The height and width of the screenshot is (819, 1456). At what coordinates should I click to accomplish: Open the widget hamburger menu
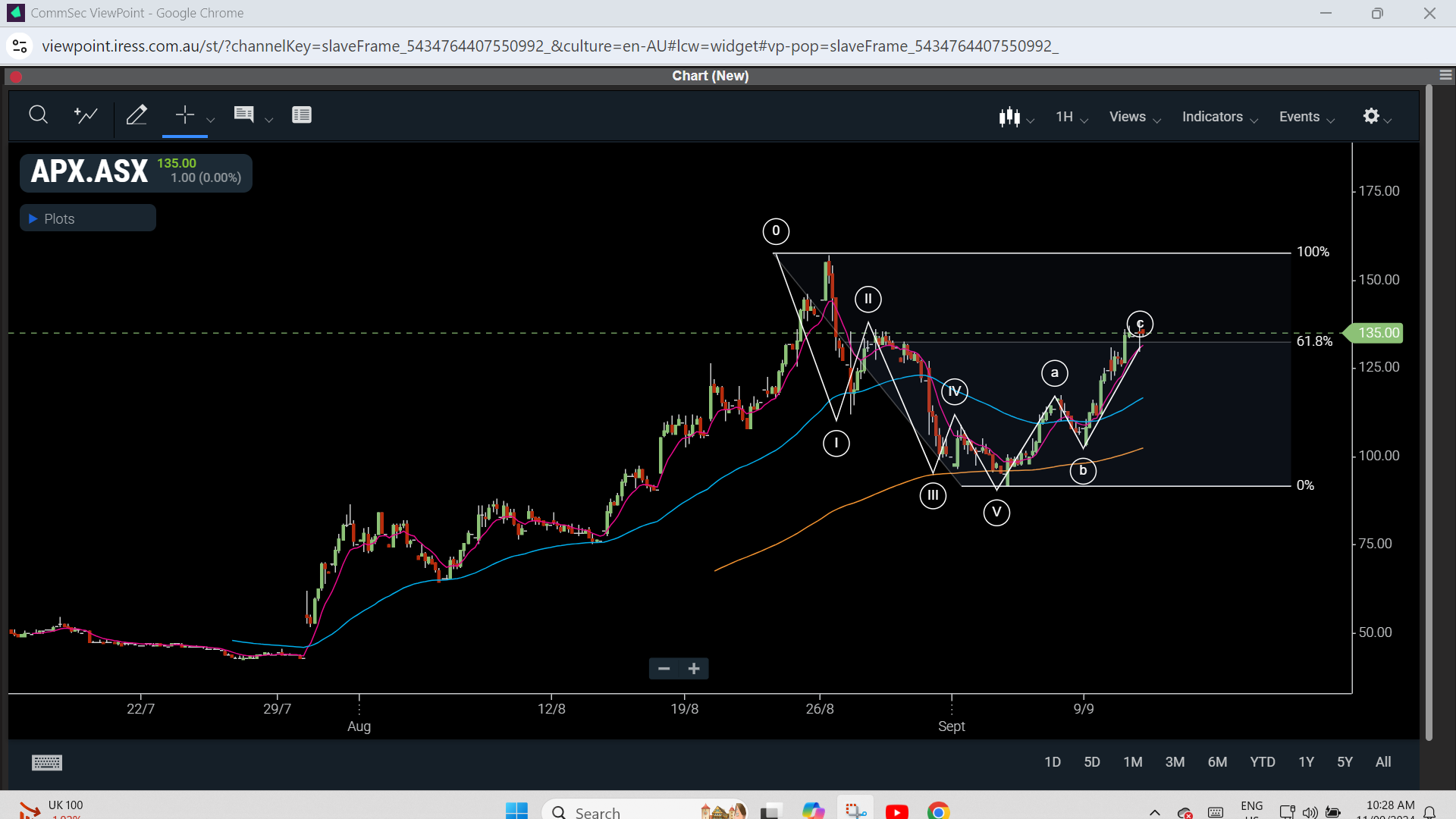coord(1445,75)
